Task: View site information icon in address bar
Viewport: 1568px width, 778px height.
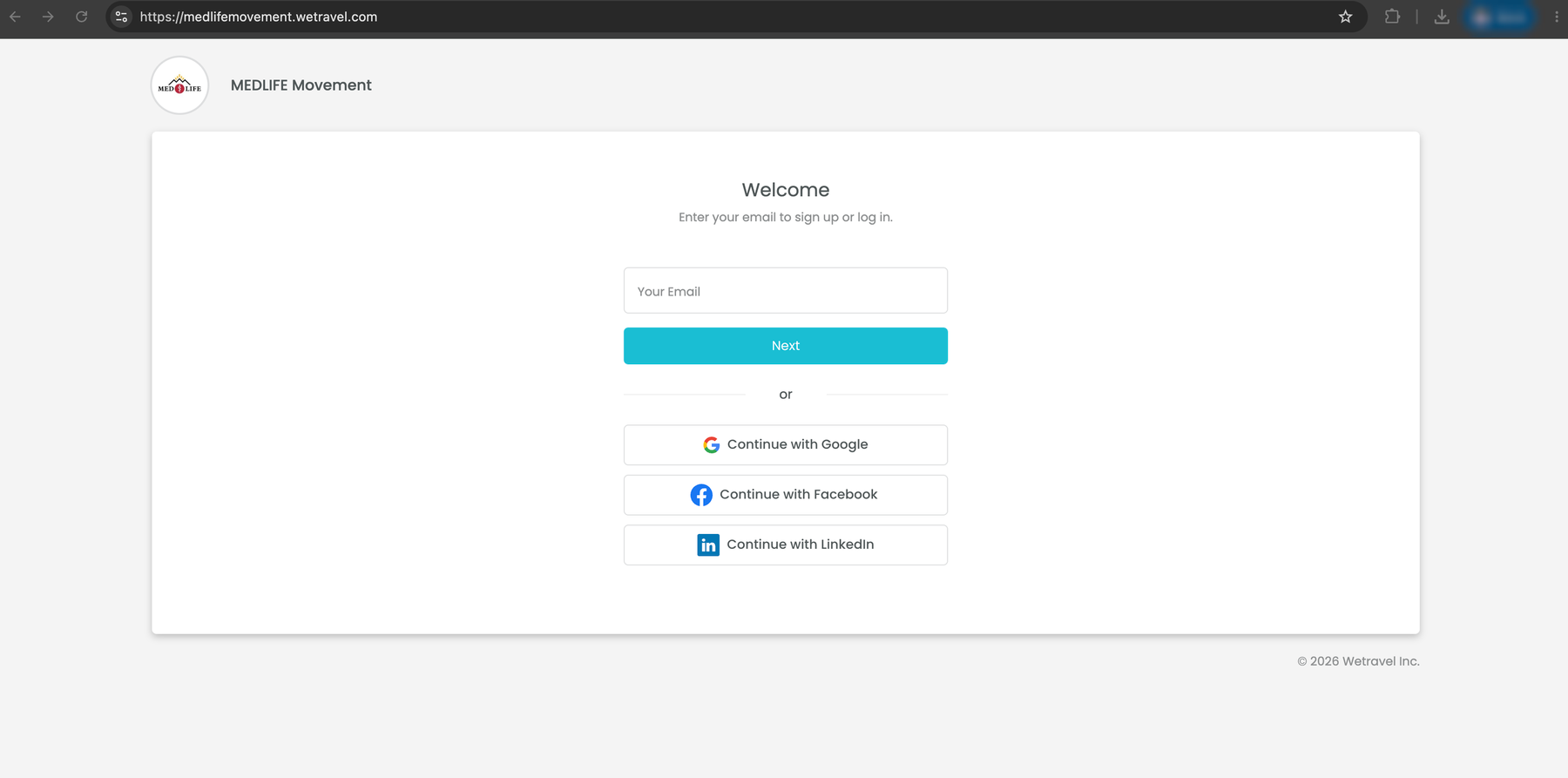Action: [x=122, y=17]
